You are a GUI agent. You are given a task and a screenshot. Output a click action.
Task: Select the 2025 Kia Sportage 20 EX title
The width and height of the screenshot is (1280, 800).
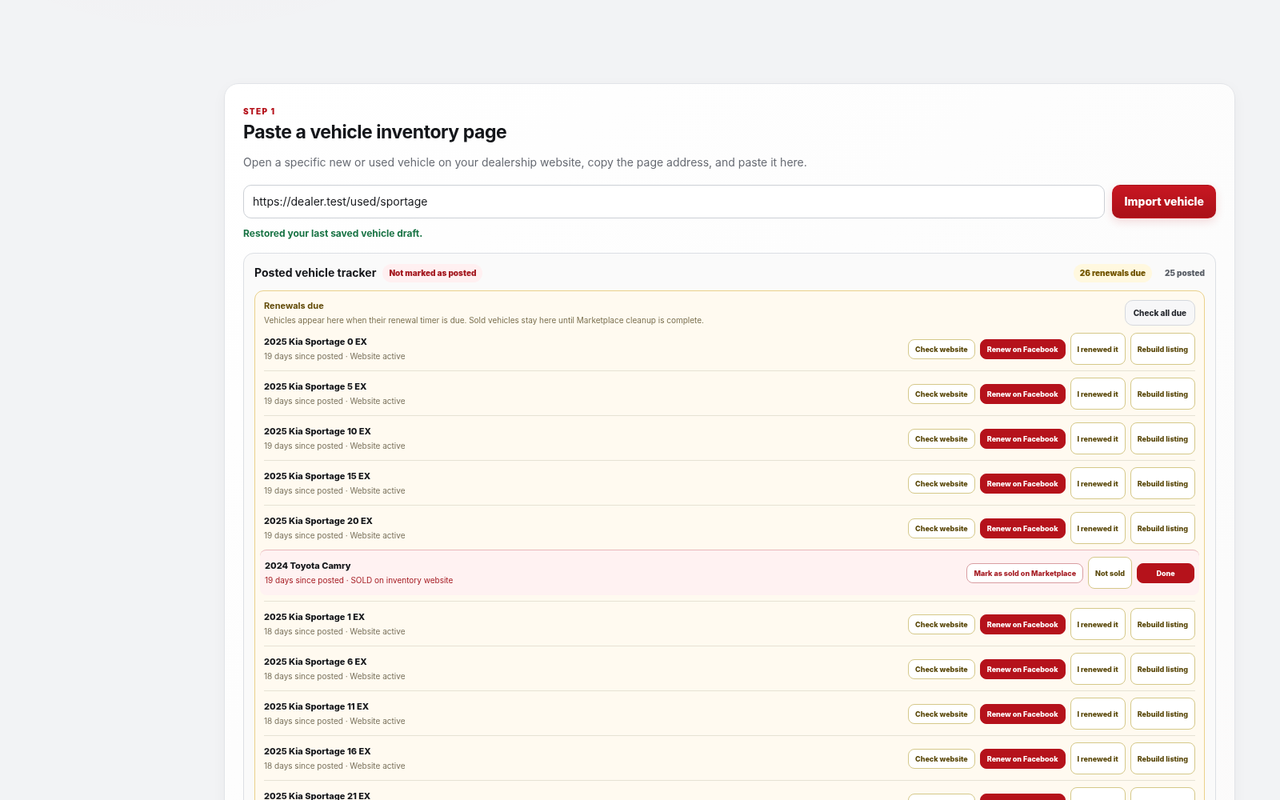[x=318, y=521]
